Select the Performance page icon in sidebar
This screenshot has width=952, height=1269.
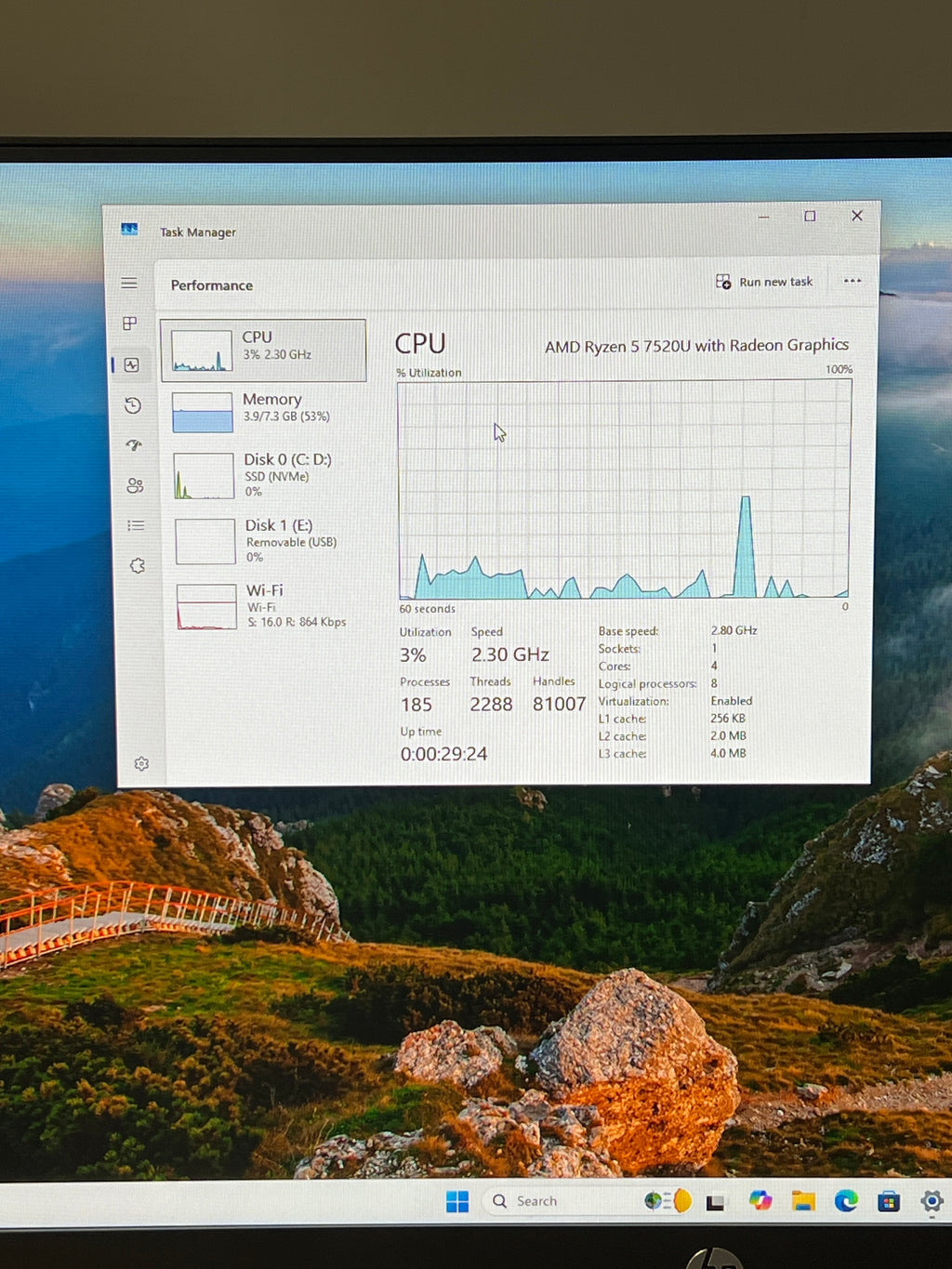(x=132, y=365)
